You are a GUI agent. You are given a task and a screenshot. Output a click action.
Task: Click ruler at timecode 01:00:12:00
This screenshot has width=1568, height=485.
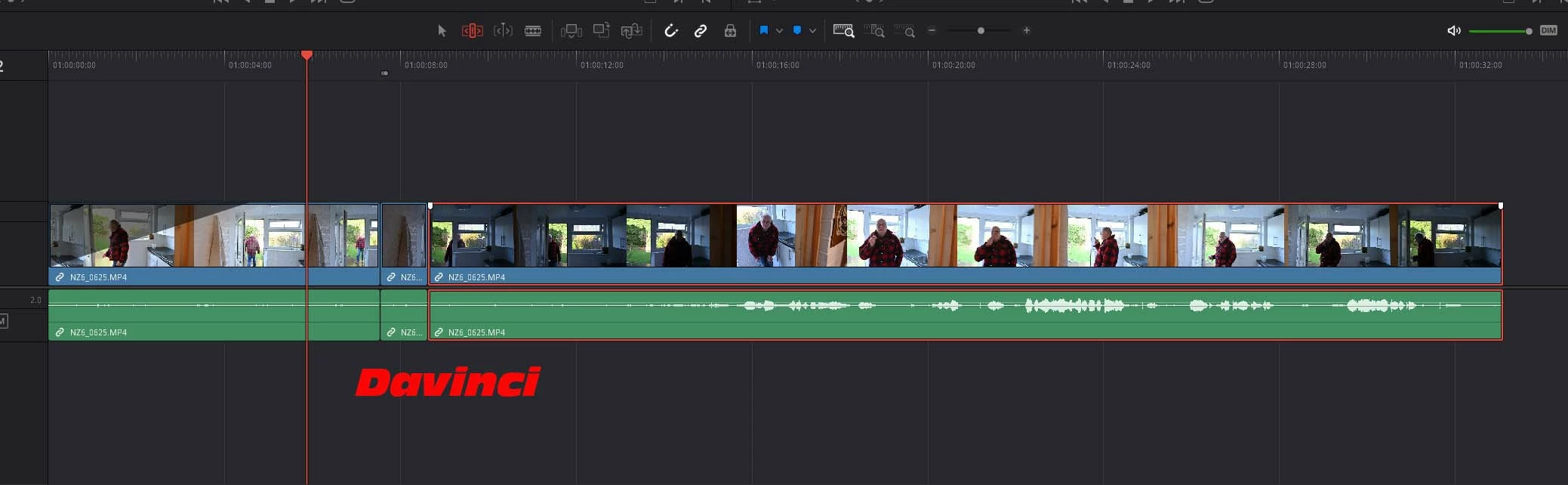tap(602, 65)
